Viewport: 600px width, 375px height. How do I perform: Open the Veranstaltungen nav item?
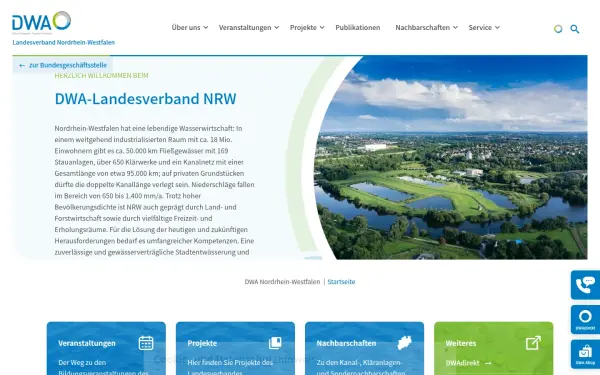coord(245,28)
